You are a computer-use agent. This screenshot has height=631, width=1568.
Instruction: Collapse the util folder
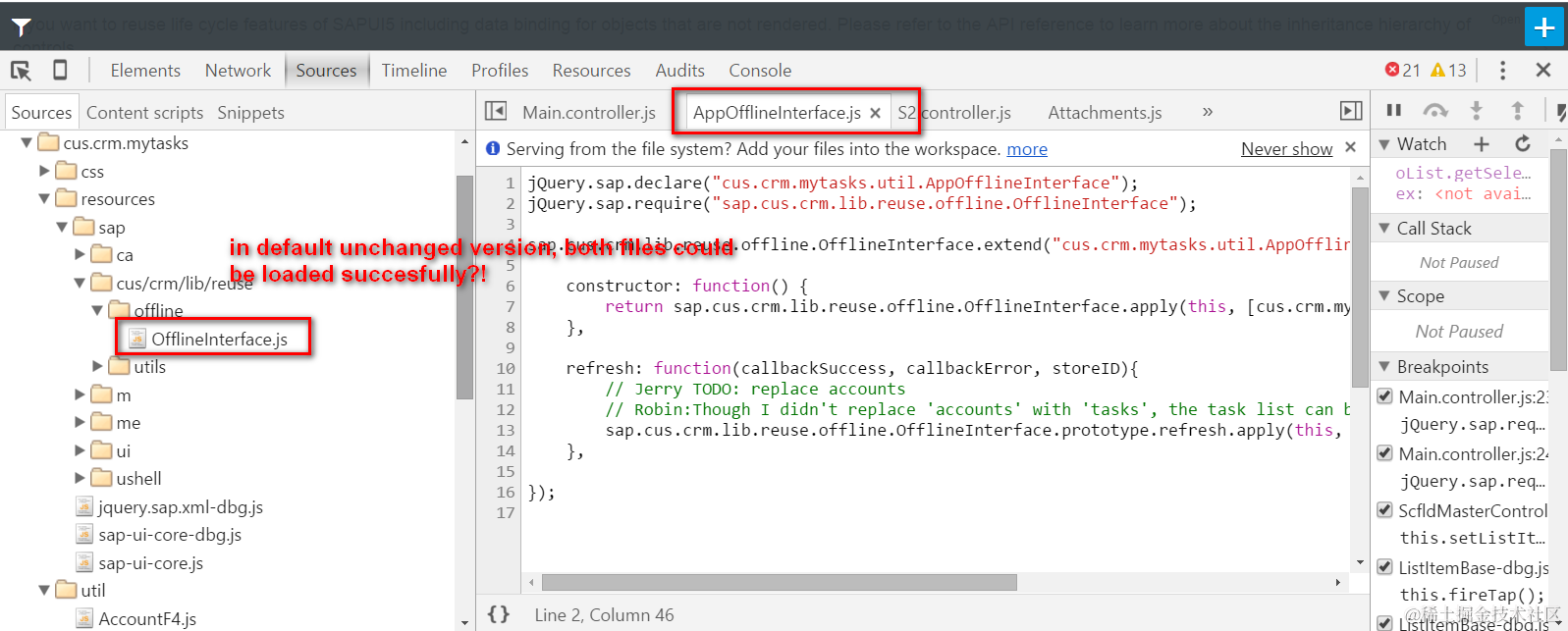(44, 591)
